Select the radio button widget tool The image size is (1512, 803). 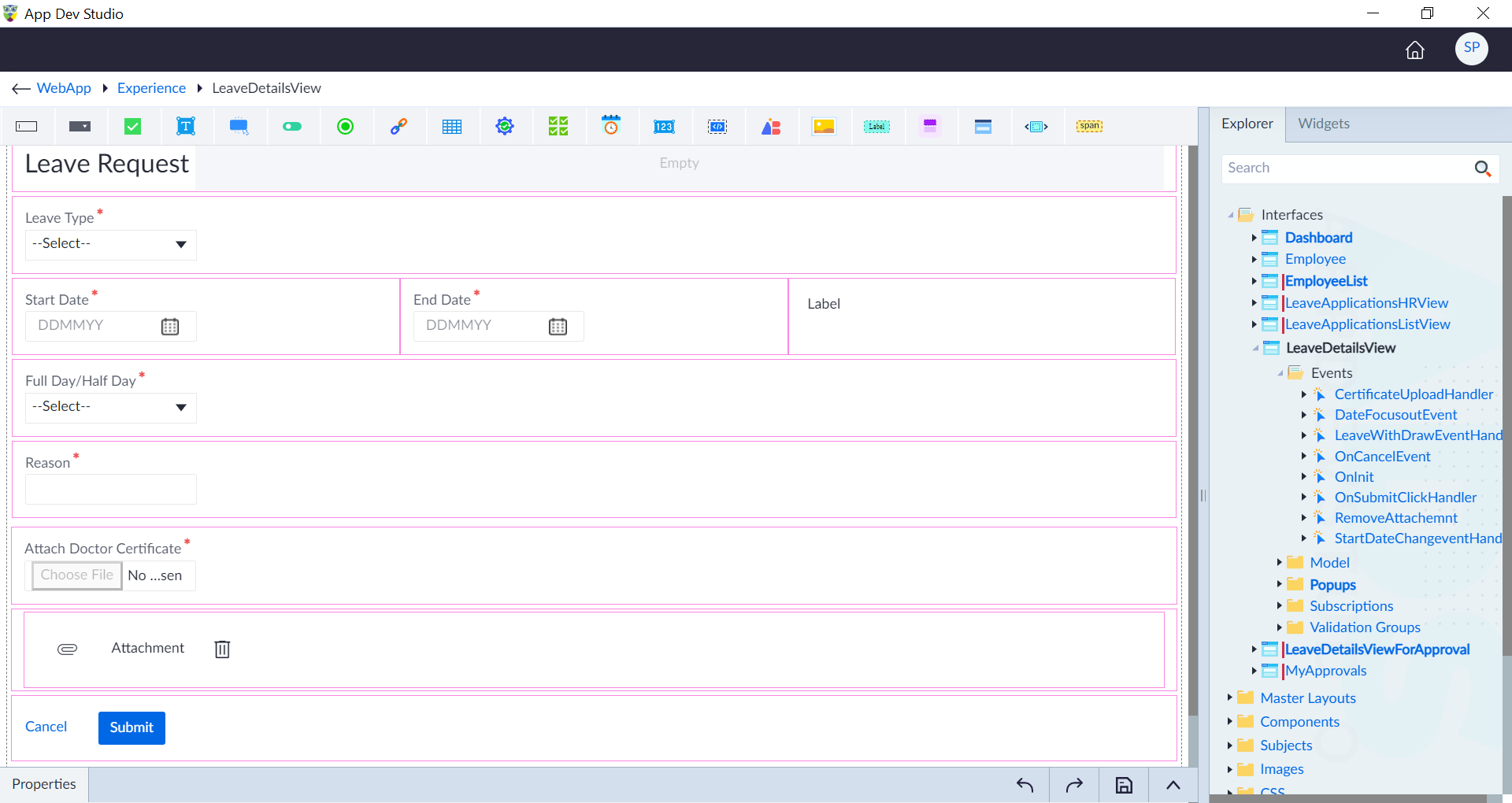[x=345, y=127]
